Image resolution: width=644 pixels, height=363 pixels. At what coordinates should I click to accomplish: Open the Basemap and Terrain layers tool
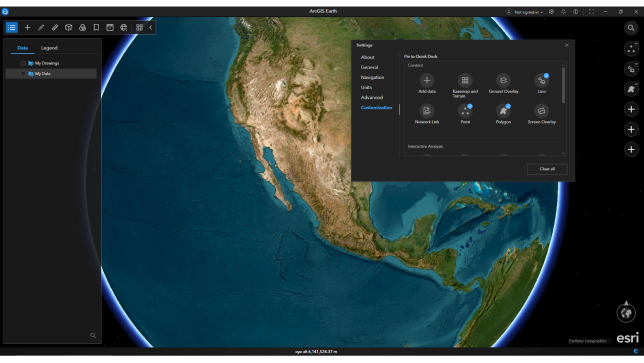[x=83, y=28]
